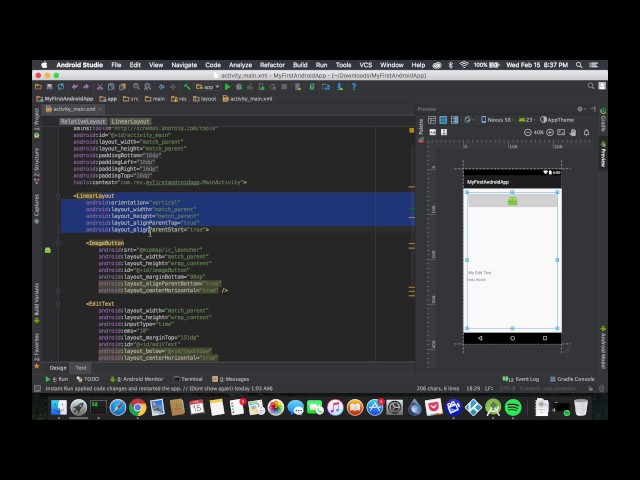This screenshot has height=480, width=640.
Task: Open the Palette side panel
Action: pos(421,130)
